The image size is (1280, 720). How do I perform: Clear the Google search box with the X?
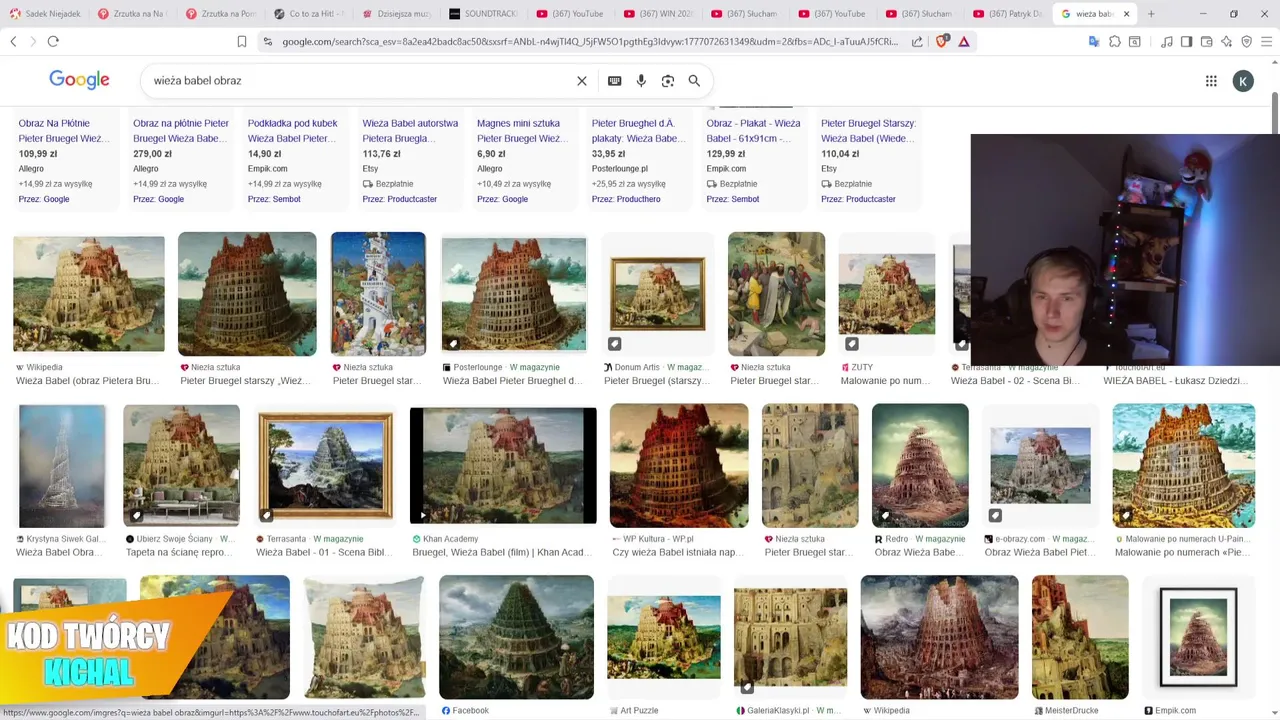pos(582,81)
